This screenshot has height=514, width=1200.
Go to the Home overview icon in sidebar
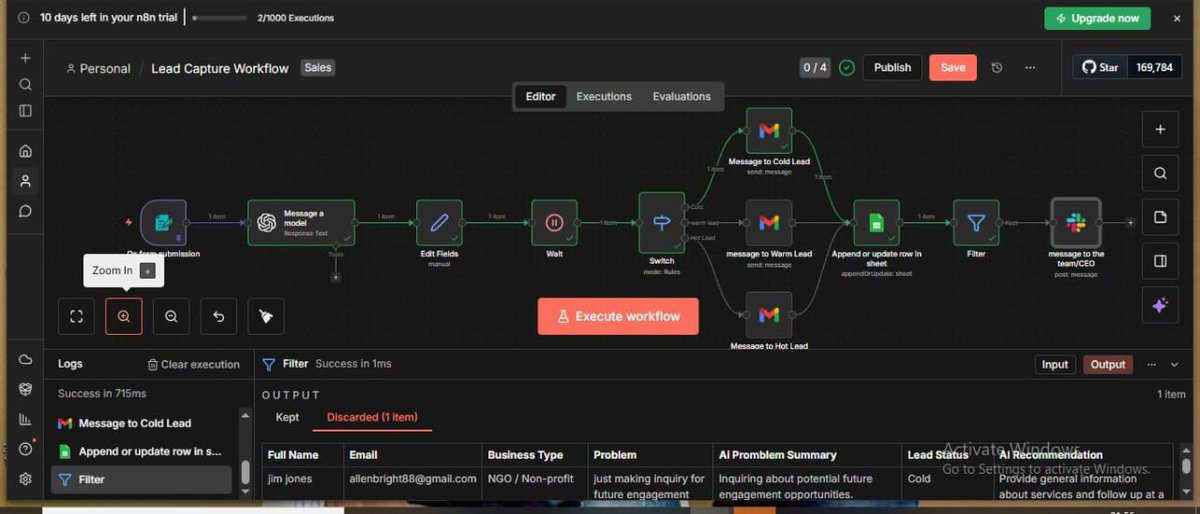click(x=26, y=151)
